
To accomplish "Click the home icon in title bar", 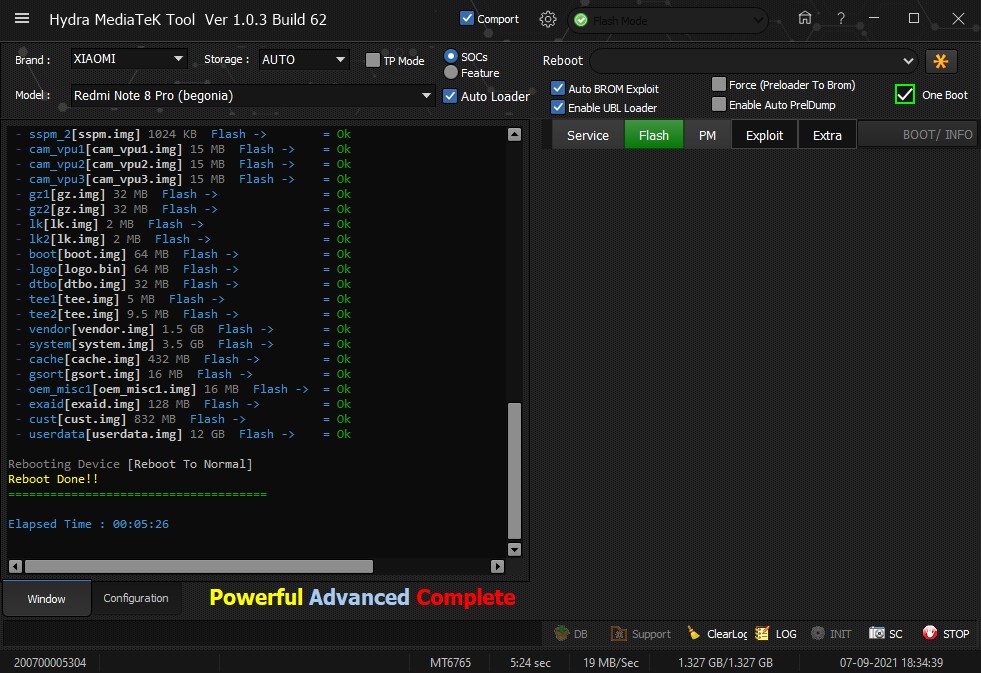I will [805, 18].
